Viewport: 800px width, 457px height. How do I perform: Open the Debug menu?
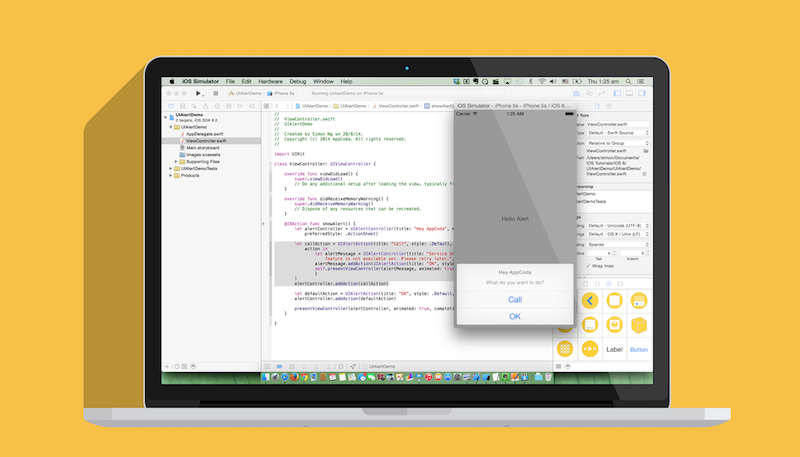click(298, 80)
